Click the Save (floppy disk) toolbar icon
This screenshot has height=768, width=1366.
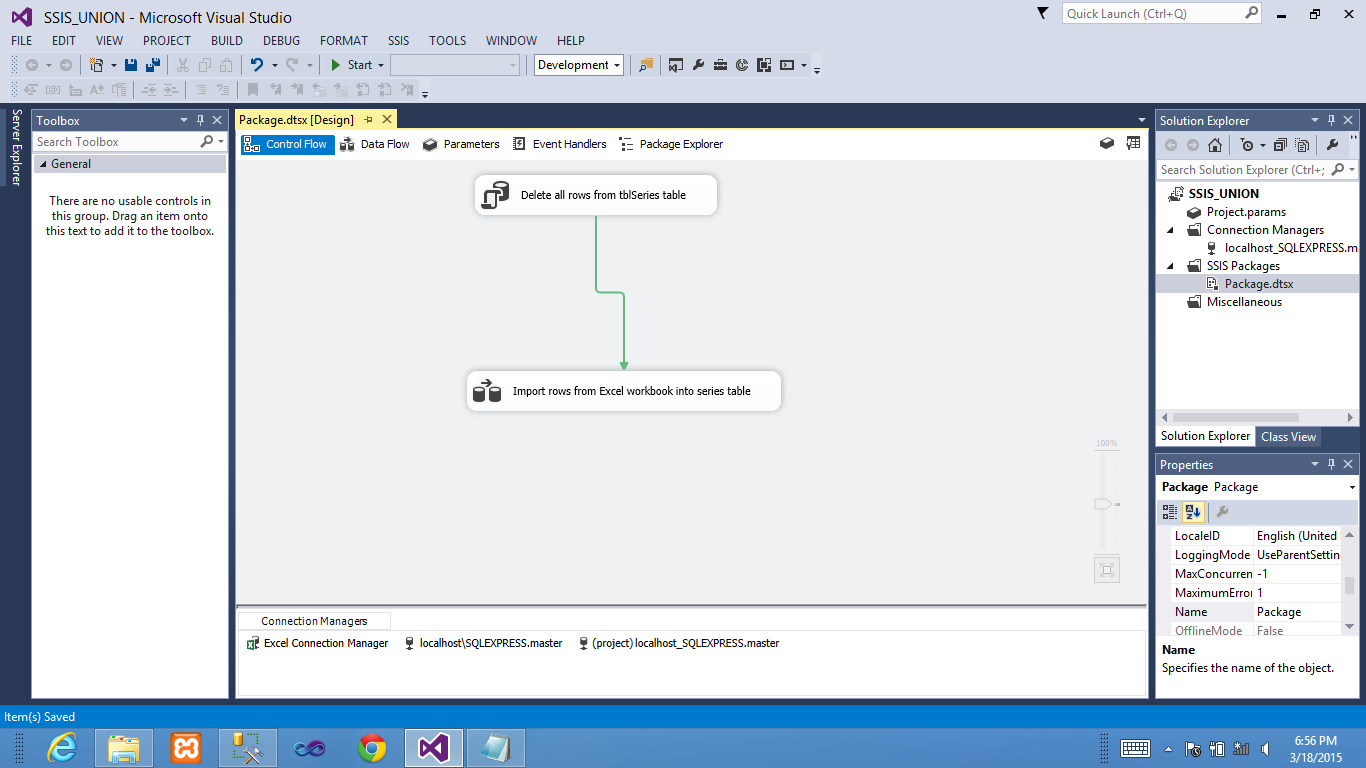132,65
